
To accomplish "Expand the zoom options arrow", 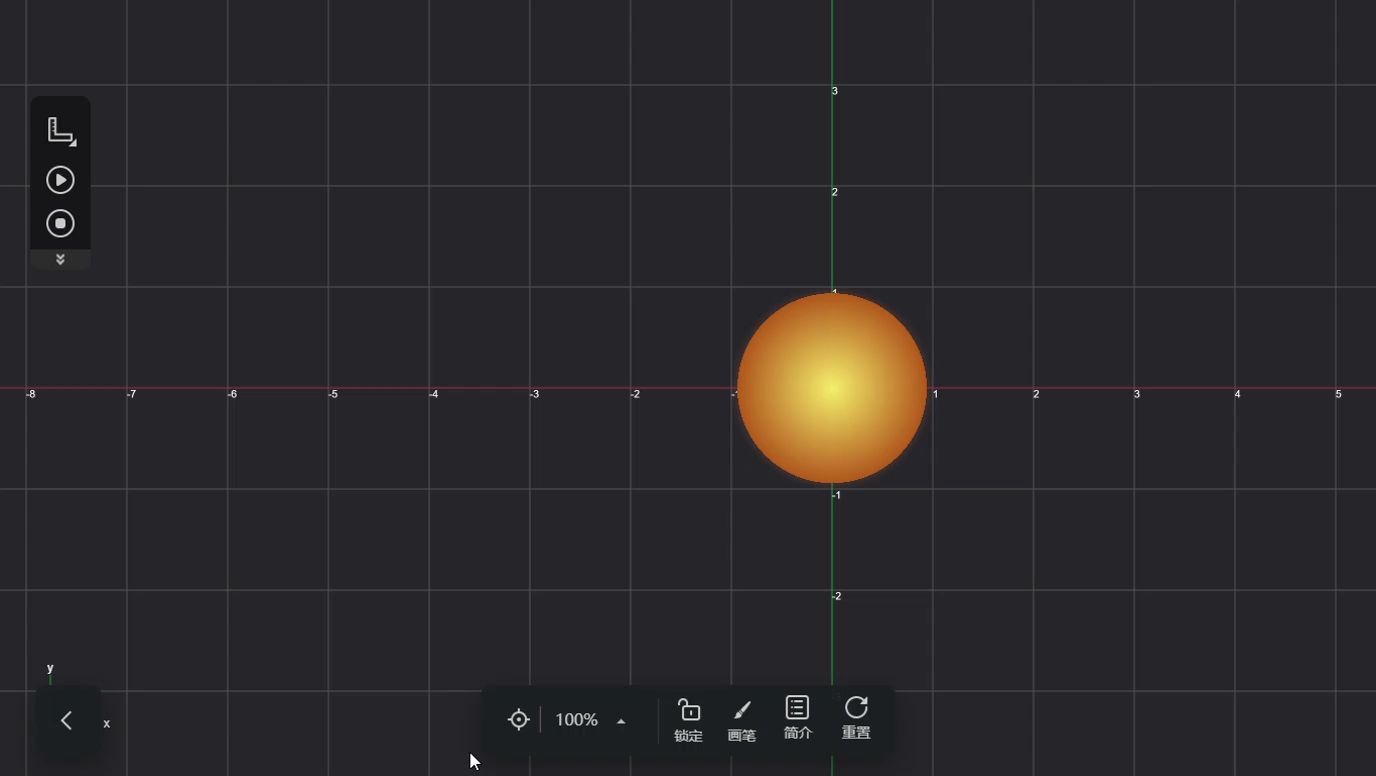I will pos(621,721).
